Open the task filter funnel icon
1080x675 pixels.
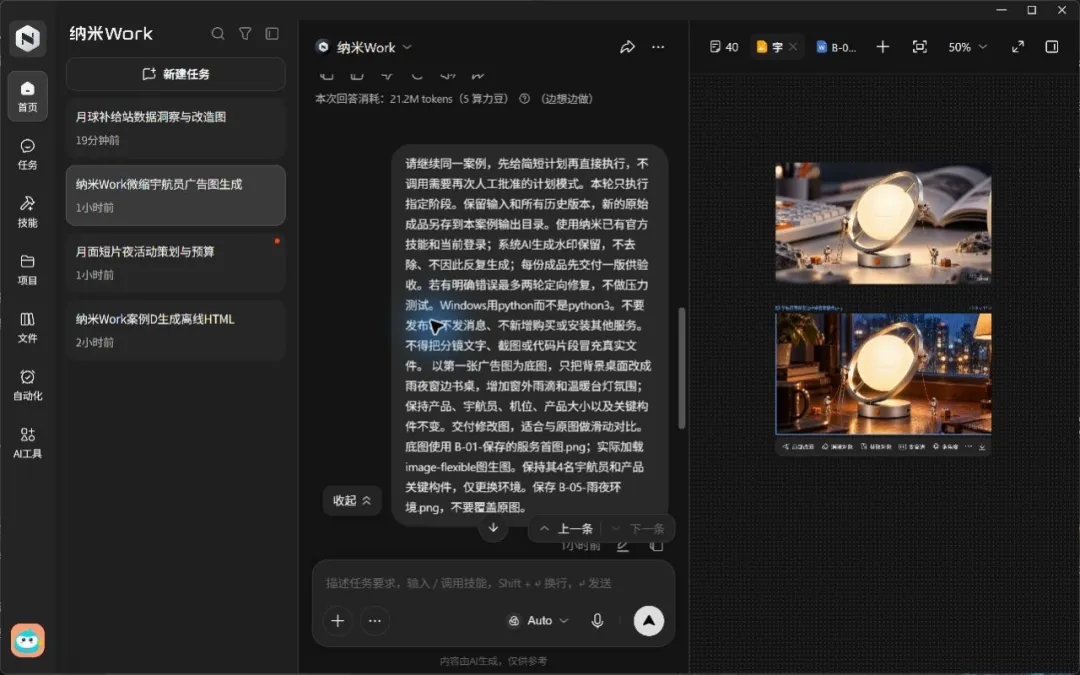pos(245,34)
